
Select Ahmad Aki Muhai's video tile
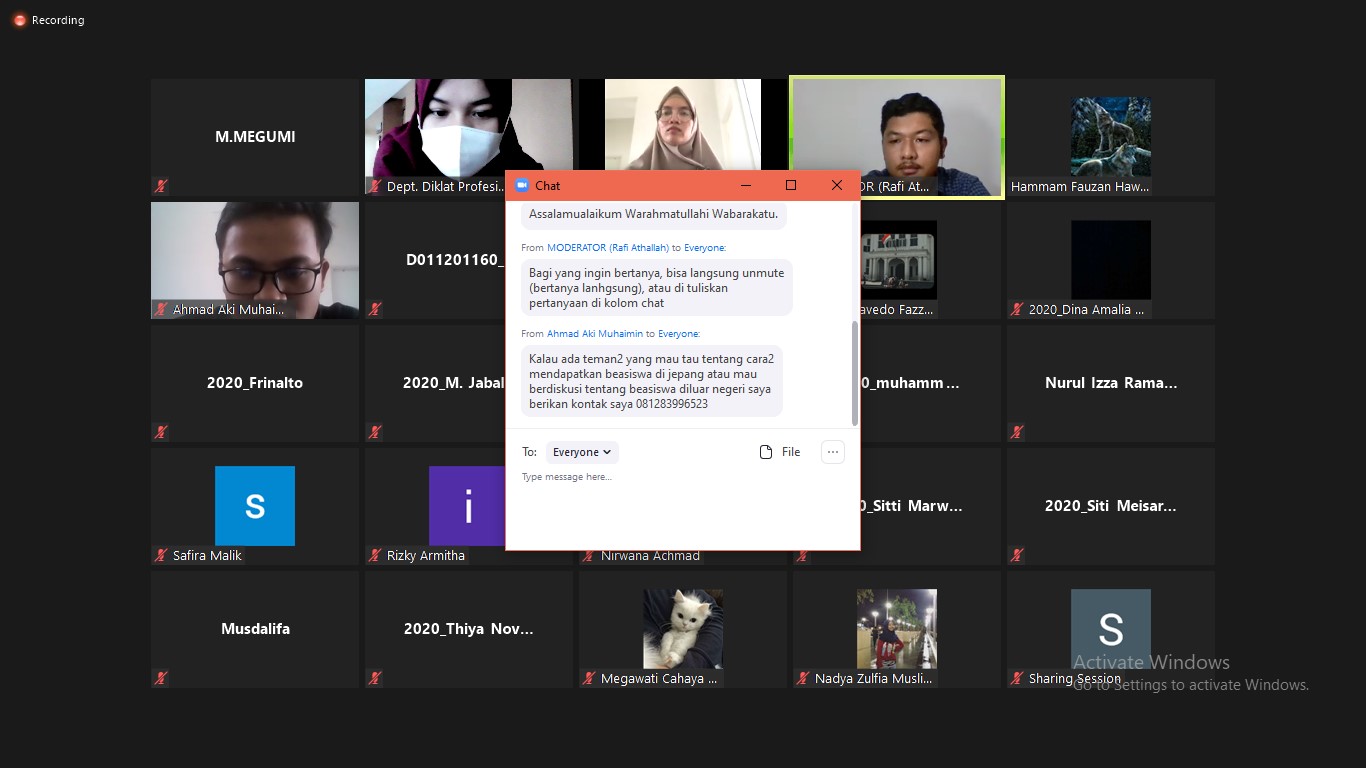tap(255, 260)
